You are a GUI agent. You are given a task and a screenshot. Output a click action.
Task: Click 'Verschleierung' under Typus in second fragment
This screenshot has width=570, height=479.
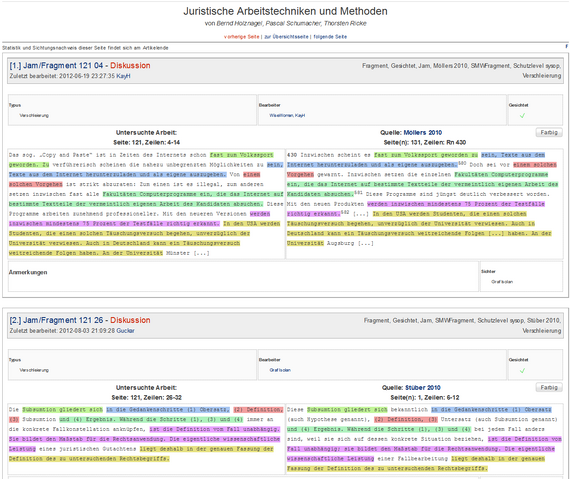tap(34, 370)
